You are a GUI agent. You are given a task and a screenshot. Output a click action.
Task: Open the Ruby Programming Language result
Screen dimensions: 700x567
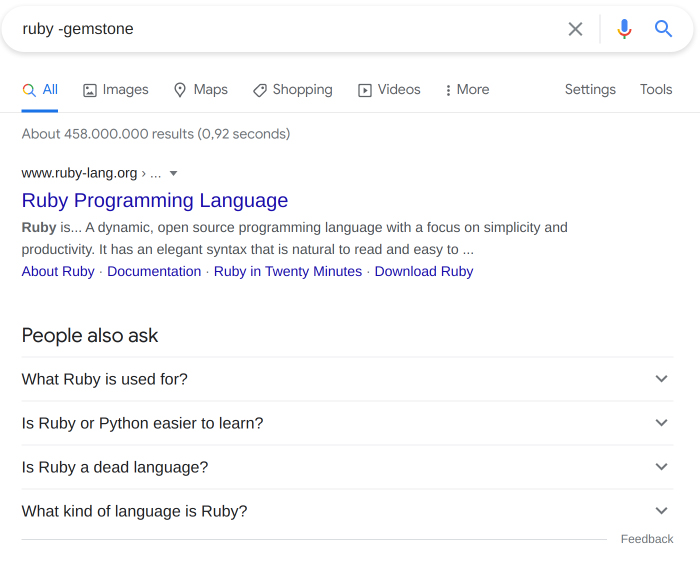pyautogui.click(x=155, y=200)
